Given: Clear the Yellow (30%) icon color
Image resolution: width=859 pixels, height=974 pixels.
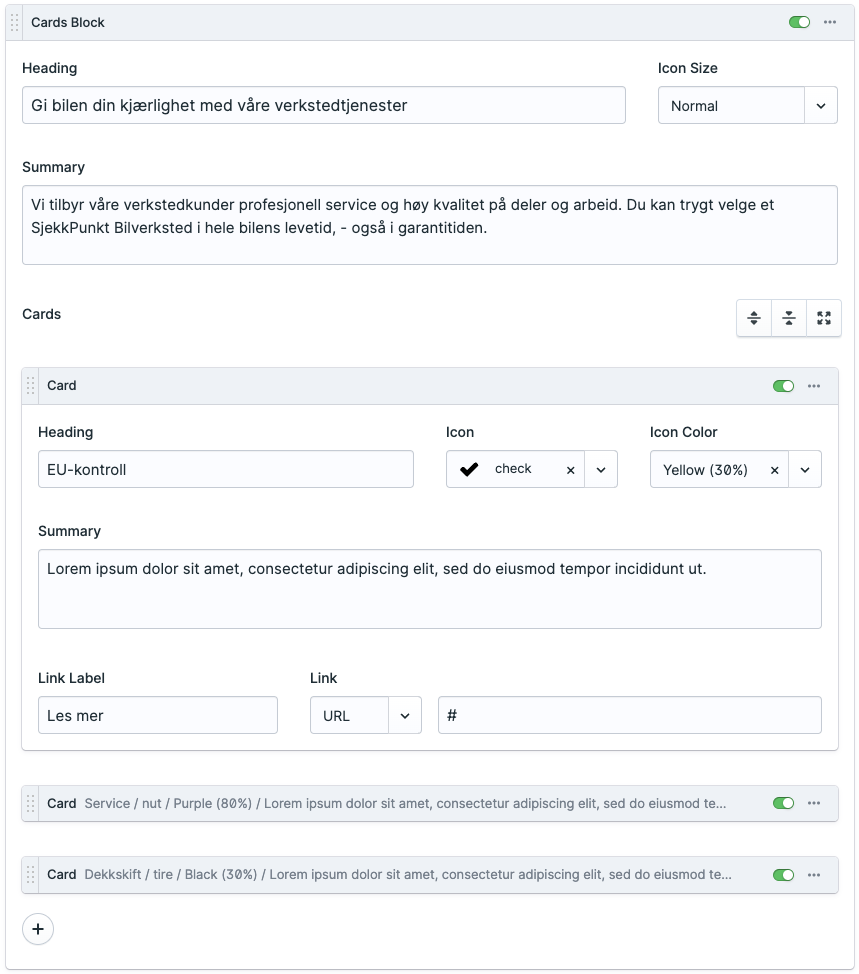Looking at the screenshot, I should click(774, 470).
